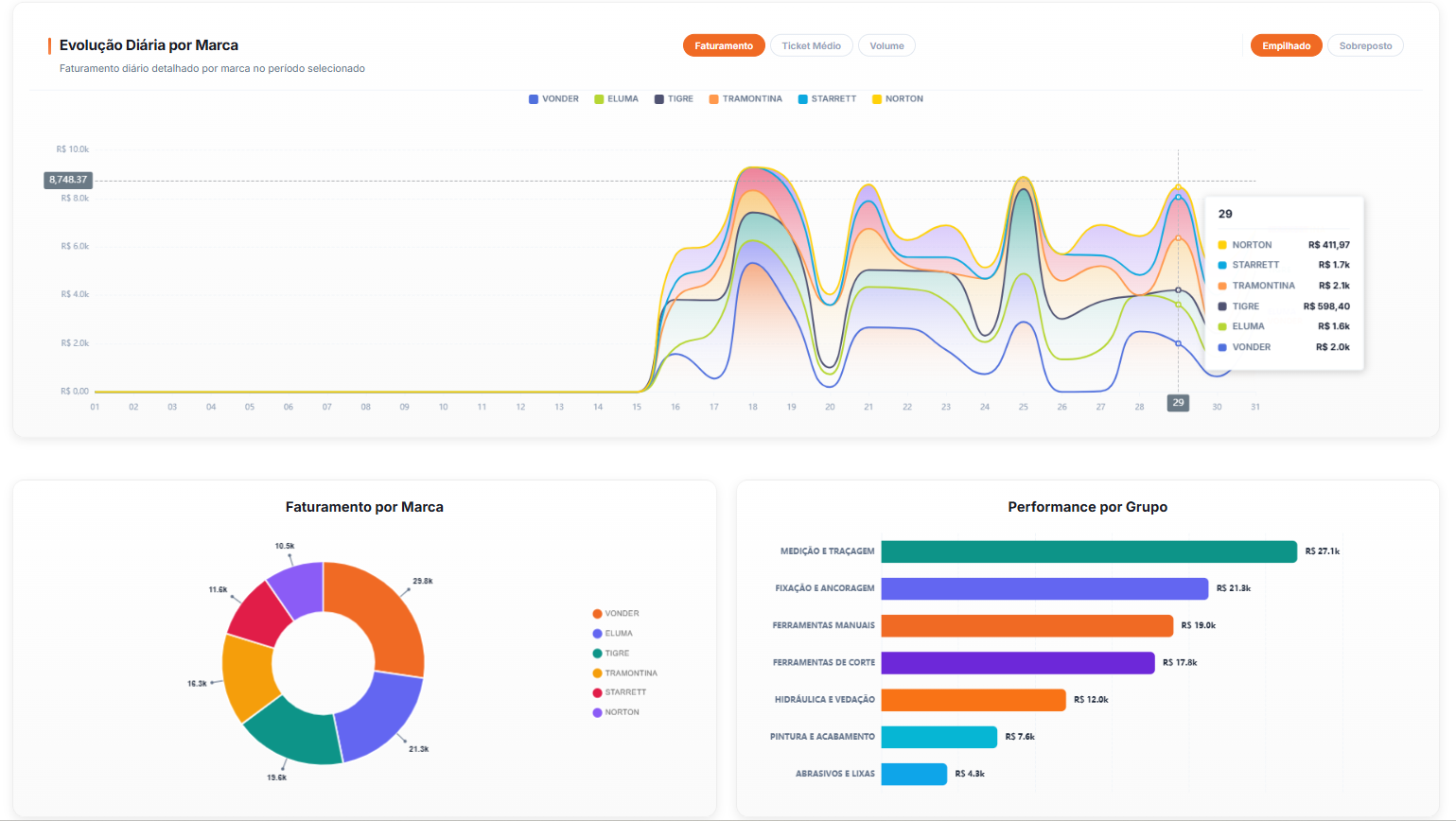The height and width of the screenshot is (821, 1456).
Task: Click the Faturamento por Marca title
Action: point(364,507)
